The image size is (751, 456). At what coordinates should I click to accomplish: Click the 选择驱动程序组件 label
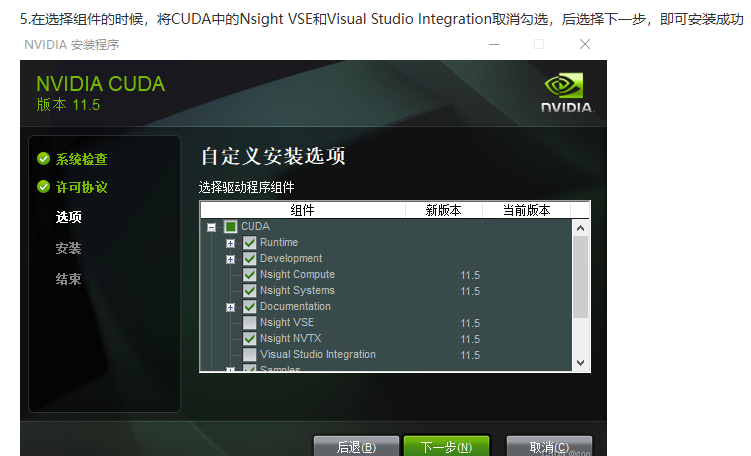(247, 187)
